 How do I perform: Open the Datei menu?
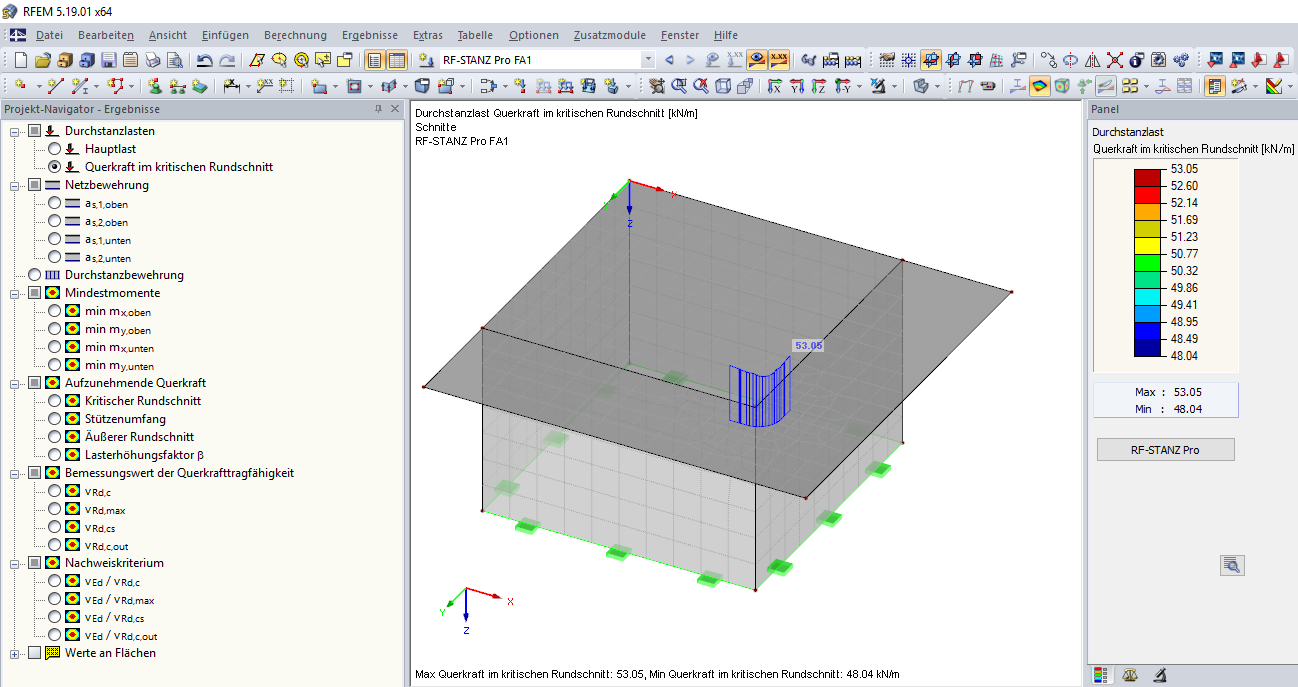point(49,35)
